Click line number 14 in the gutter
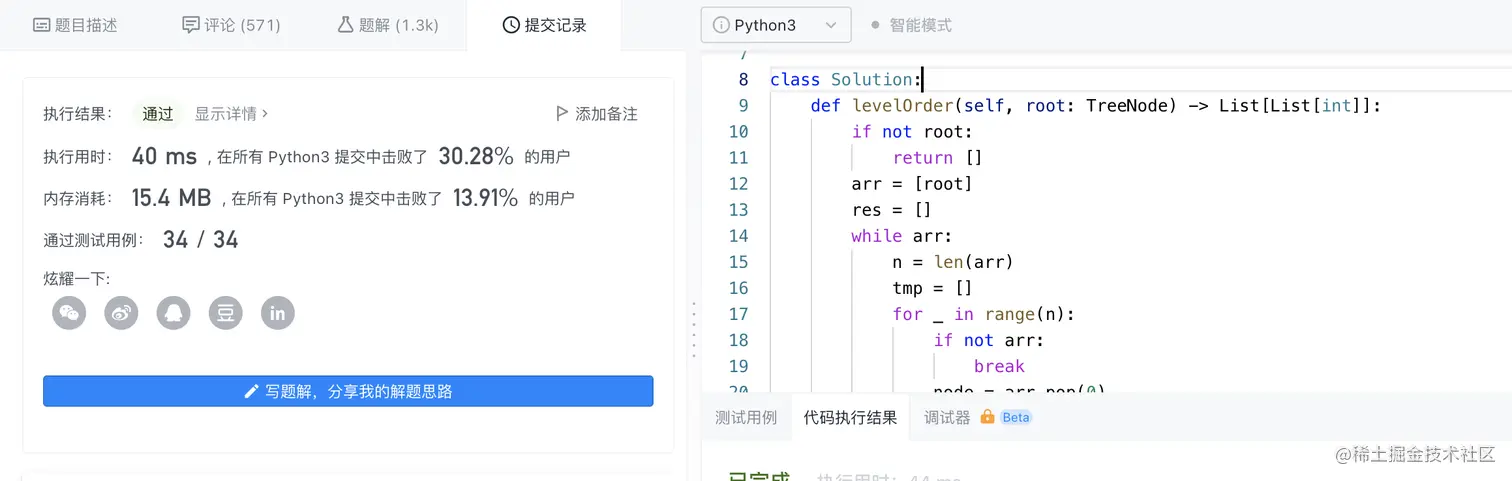 (738, 236)
